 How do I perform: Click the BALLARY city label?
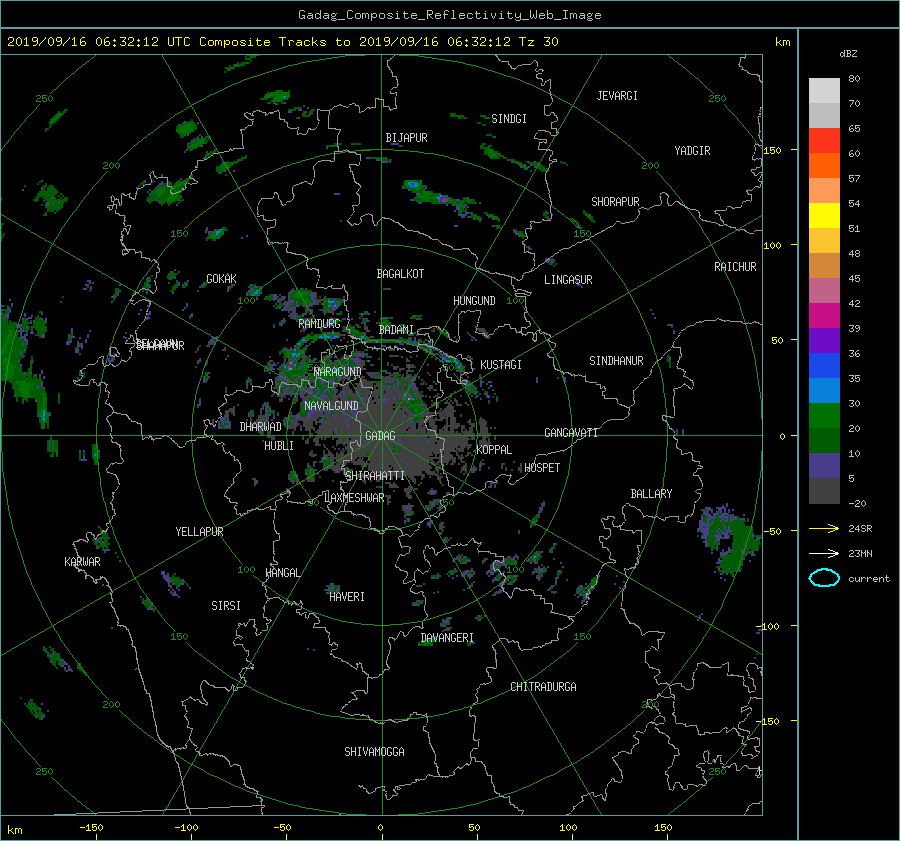click(651, 494)
